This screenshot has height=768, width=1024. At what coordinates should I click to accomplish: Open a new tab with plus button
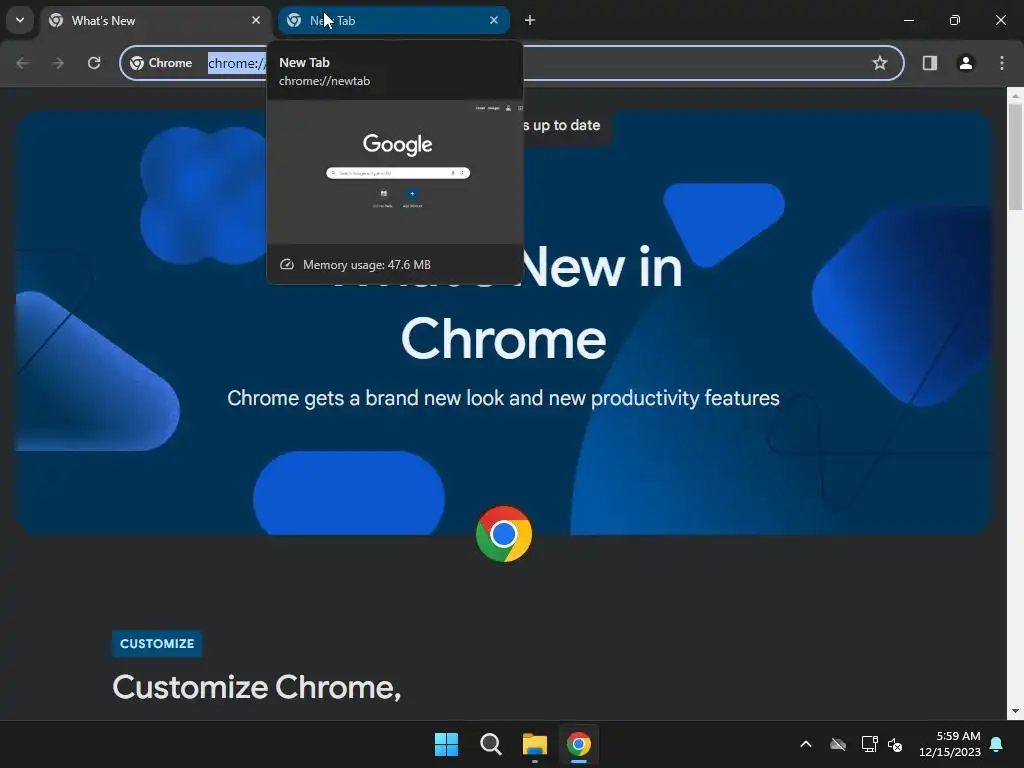(x=530, y=20)
